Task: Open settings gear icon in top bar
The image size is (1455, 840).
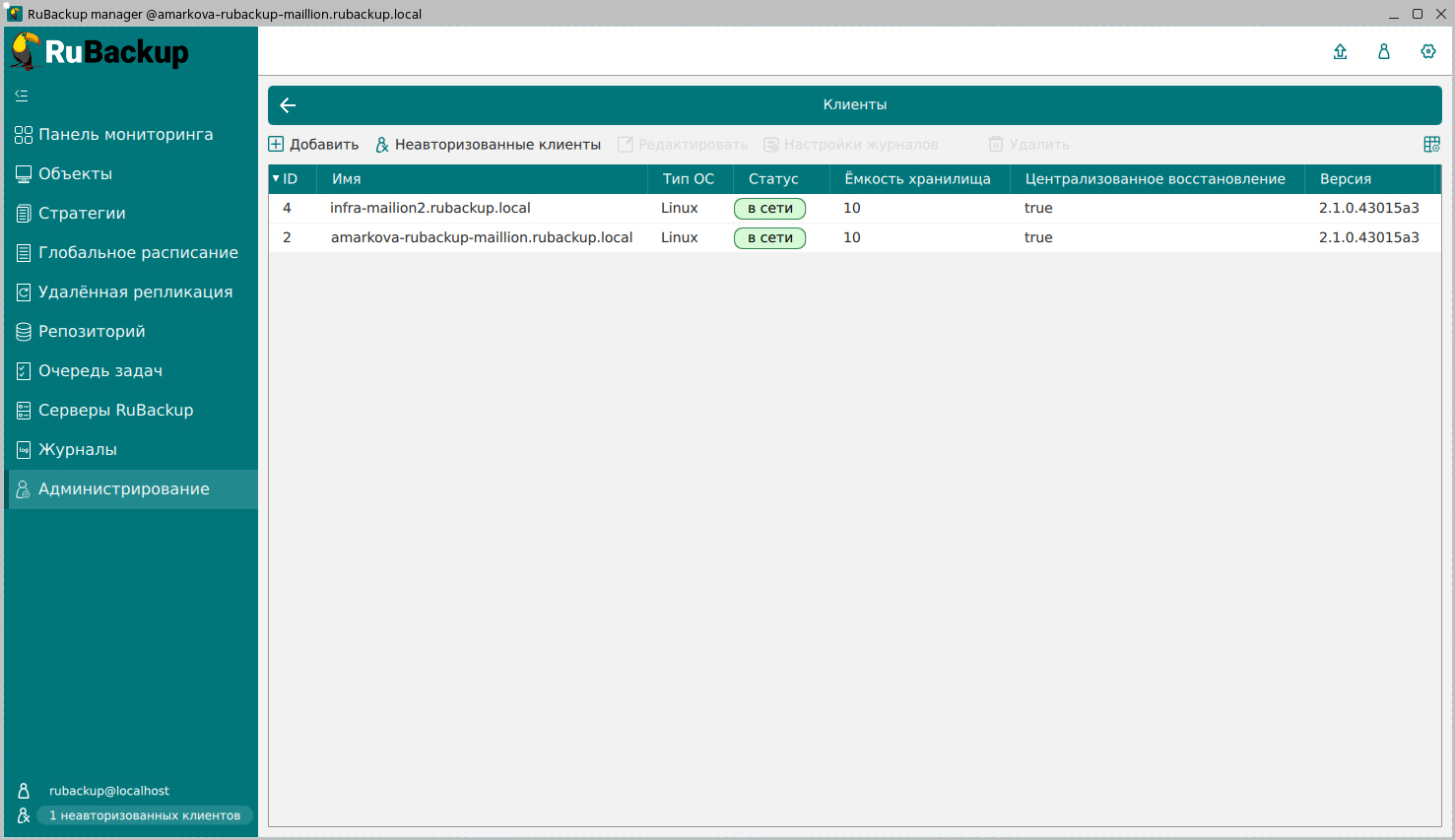Action: tap(1427, 51)
